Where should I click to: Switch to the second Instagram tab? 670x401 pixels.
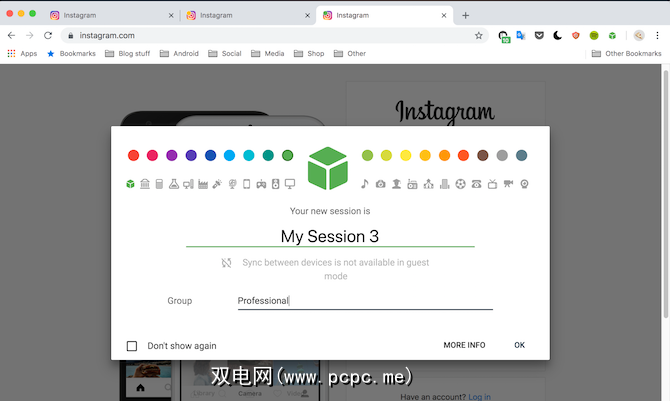tap(248, 15)
